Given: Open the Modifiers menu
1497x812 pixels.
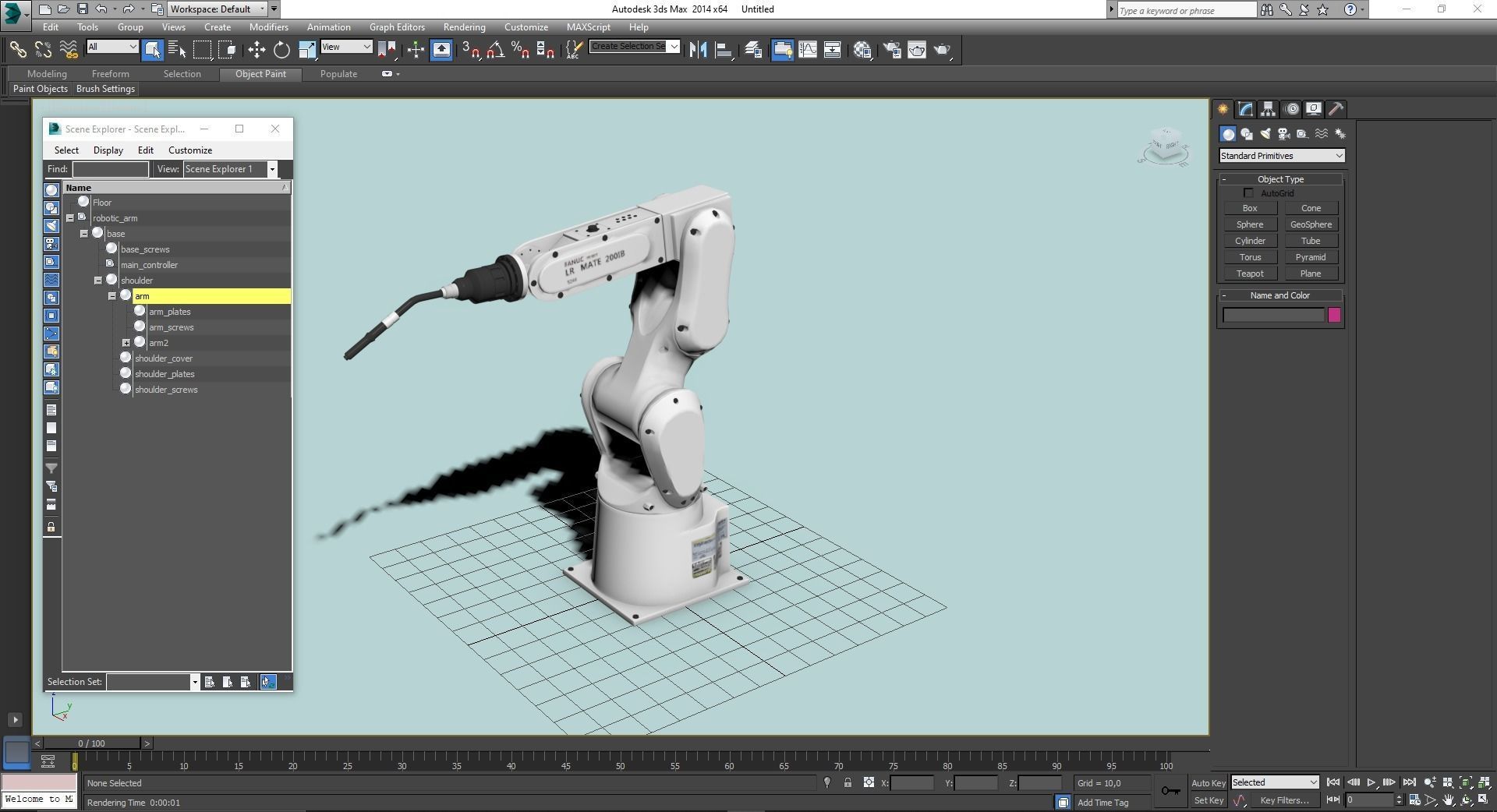Looking at the screenshot, I should click(268, 27).
